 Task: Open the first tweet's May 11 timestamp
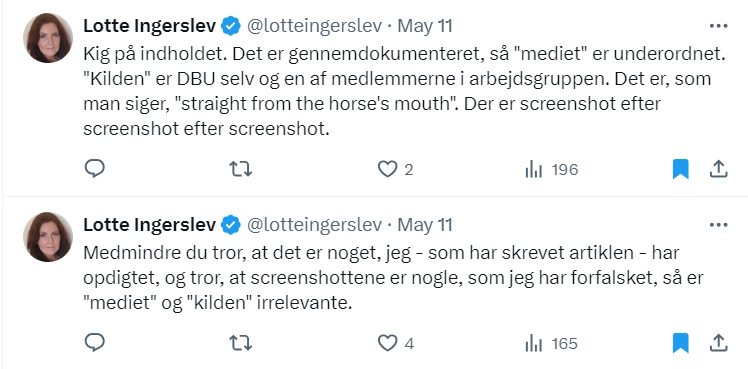[x=425, y=26]
